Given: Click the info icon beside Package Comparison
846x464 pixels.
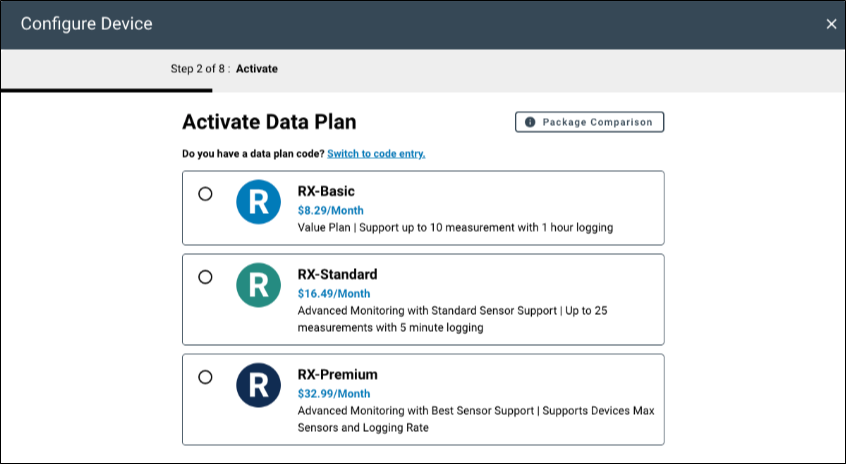Looking at the screenshot, I should point(530,122).
